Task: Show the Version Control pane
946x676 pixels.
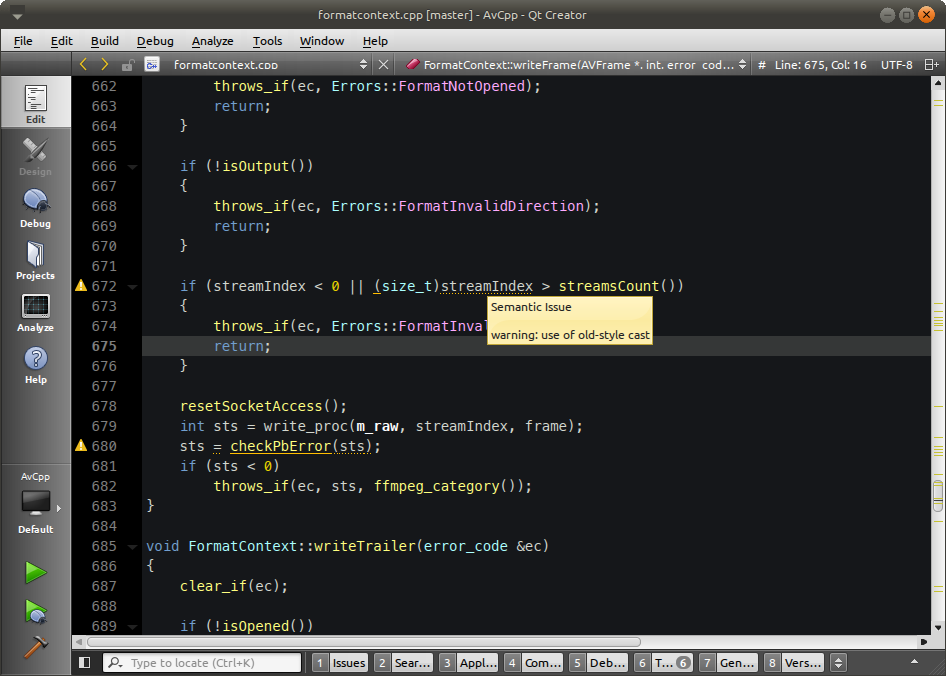Action: point(793,663)
